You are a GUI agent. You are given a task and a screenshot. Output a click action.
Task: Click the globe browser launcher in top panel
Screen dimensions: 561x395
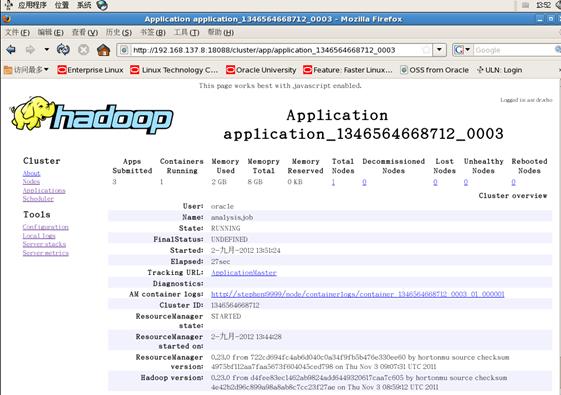[102, 5]
